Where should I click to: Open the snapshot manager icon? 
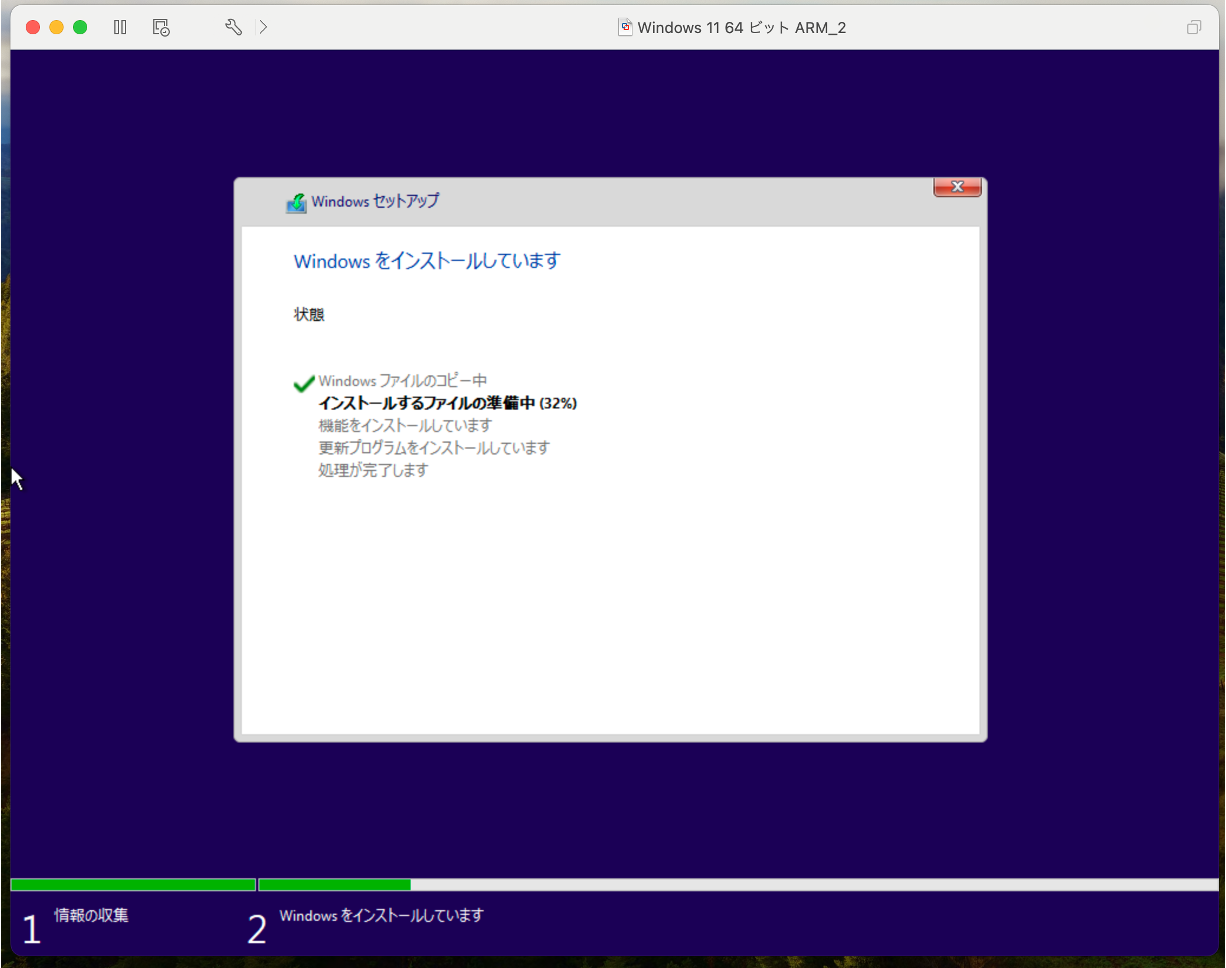[161, 27]
